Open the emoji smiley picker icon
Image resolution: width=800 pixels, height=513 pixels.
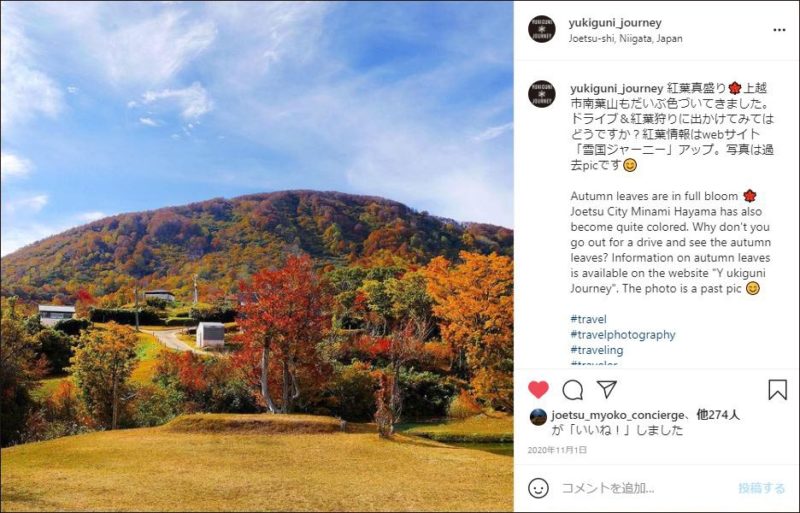538,488
